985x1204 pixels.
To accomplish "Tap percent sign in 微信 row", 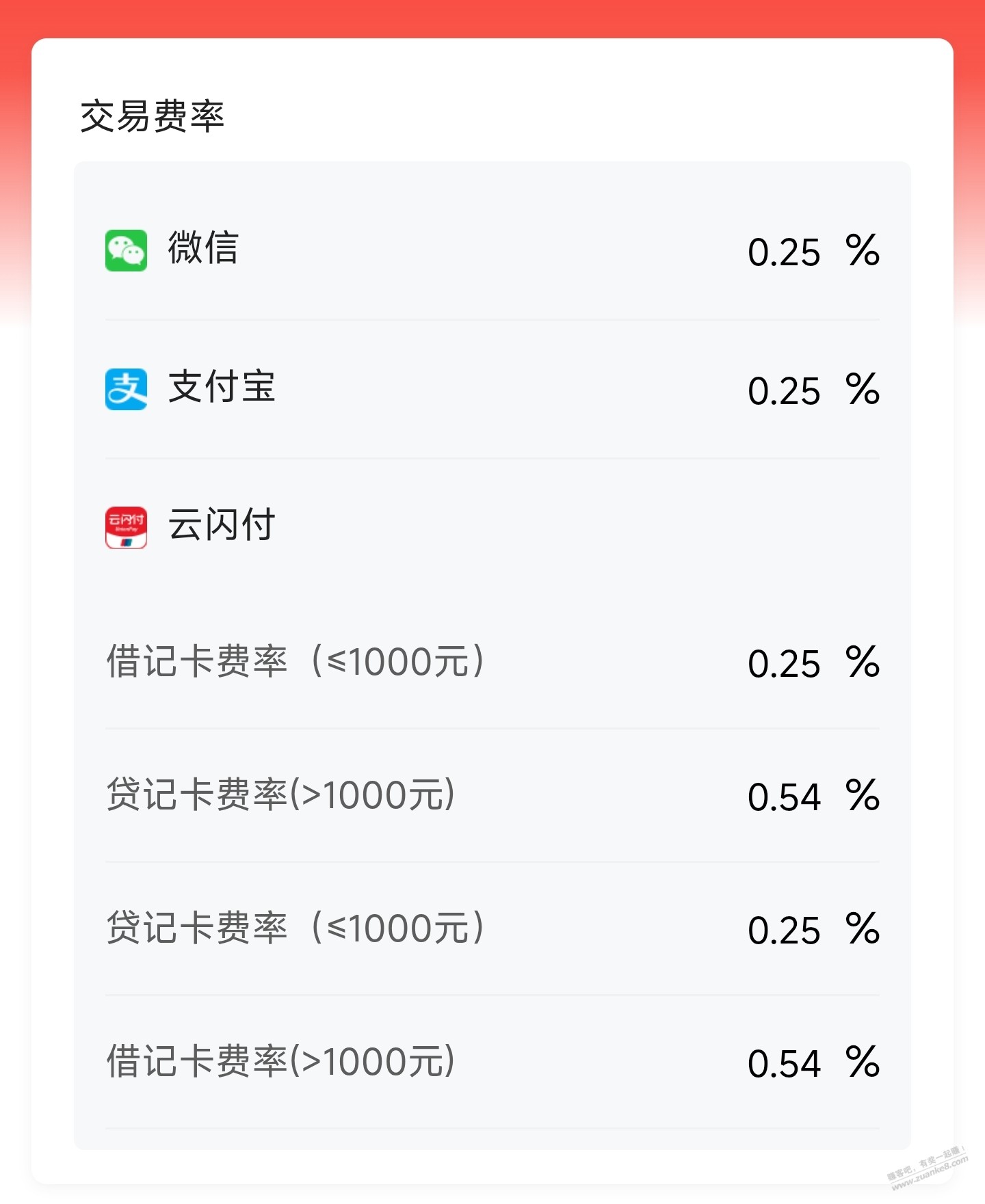I will 863,250.
